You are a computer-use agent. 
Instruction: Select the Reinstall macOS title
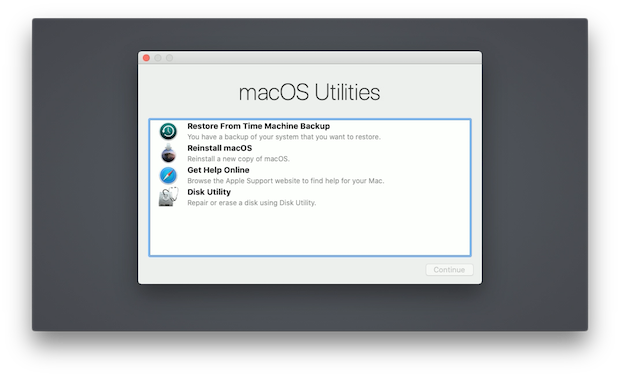point(219,148)
